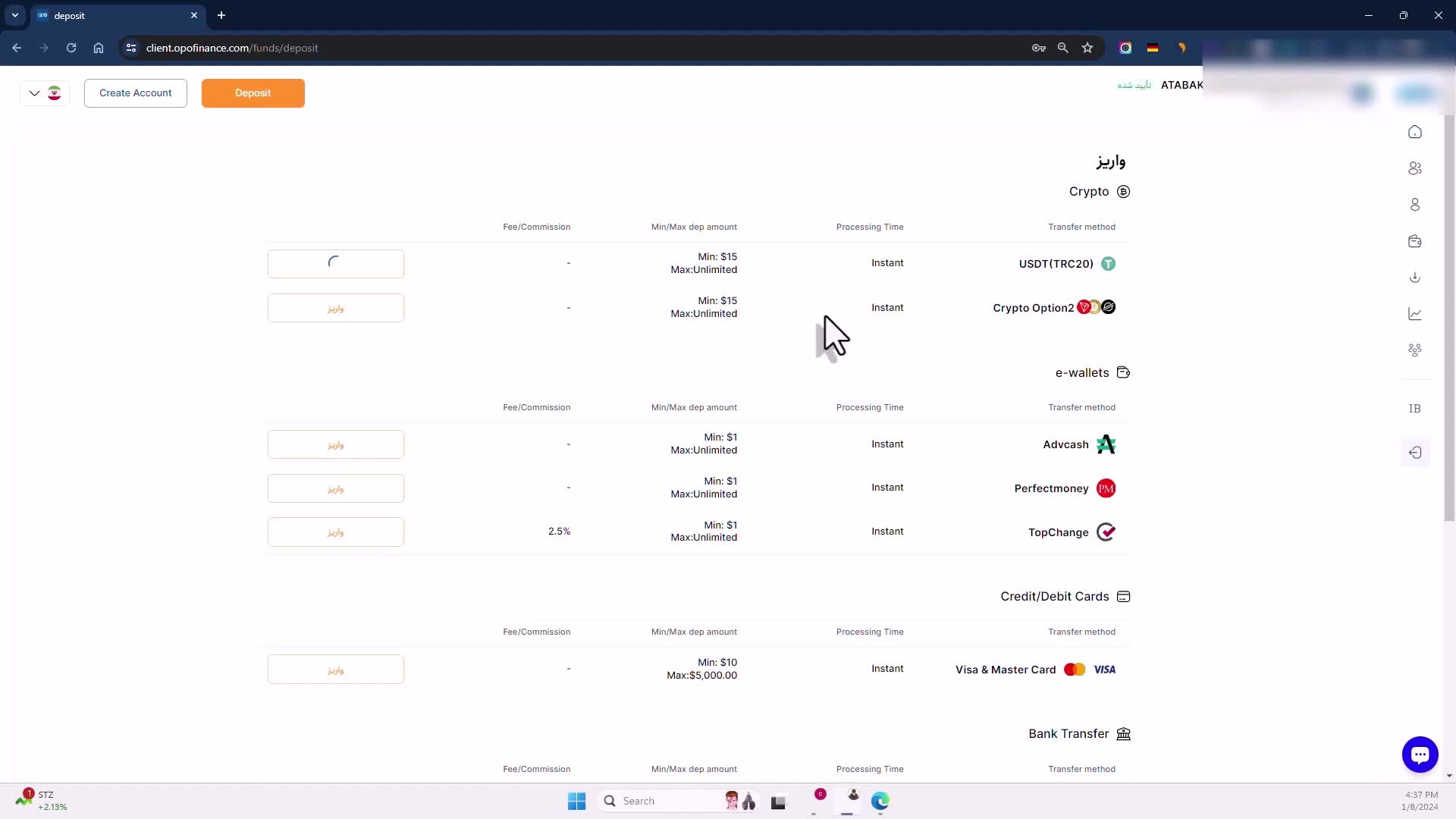The image size is (1456, 819).
Task: Click deposit button for Perfectmoney row
Action: tap(335, 488)
